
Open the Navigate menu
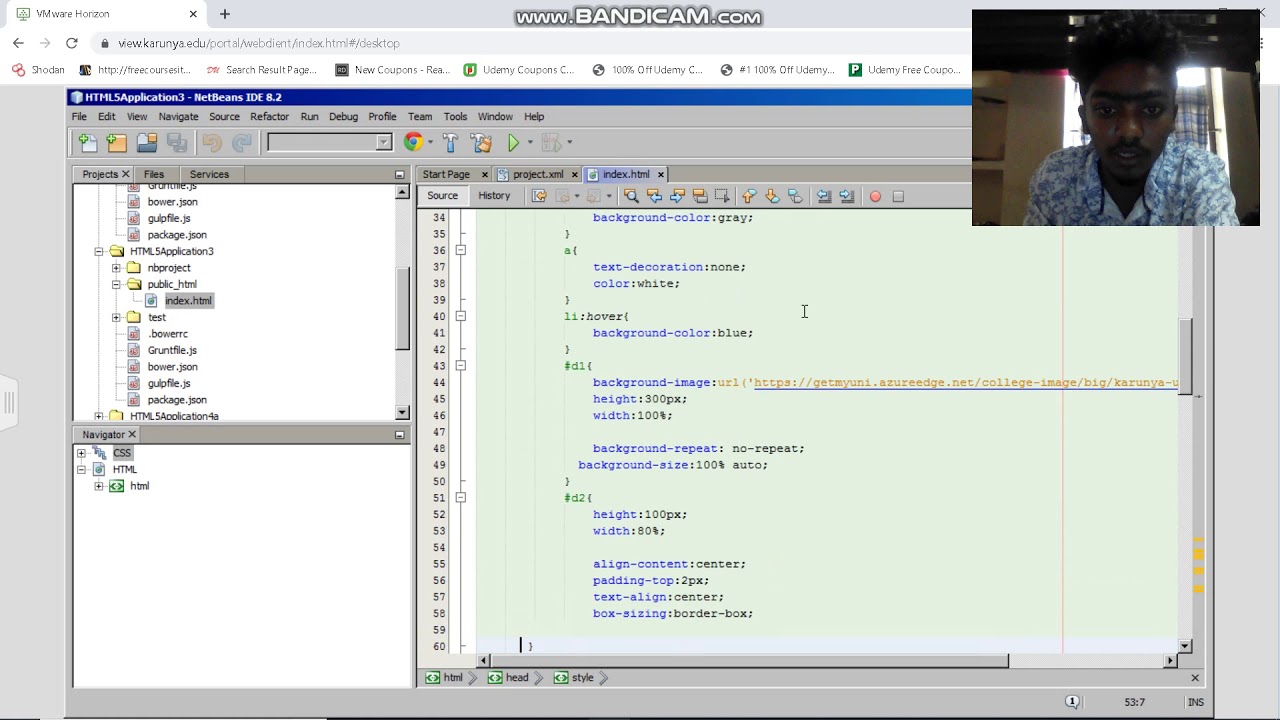(178, 117)
